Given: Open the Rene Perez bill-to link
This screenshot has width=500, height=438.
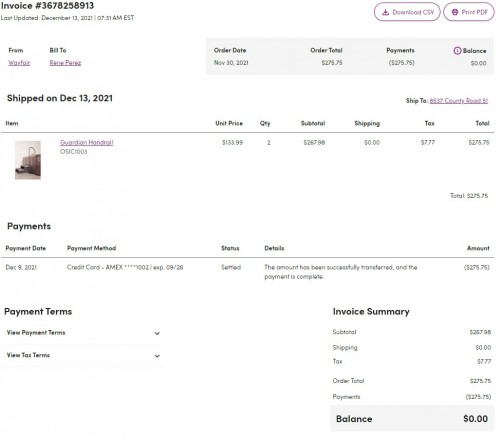Looking at the screenshot, I should coord(65,63).
